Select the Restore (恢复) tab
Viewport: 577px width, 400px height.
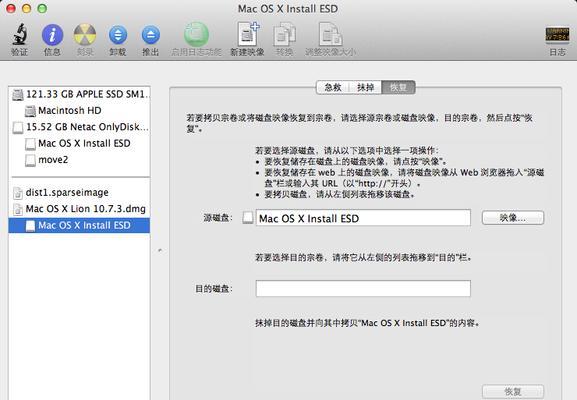coord(399,88)
